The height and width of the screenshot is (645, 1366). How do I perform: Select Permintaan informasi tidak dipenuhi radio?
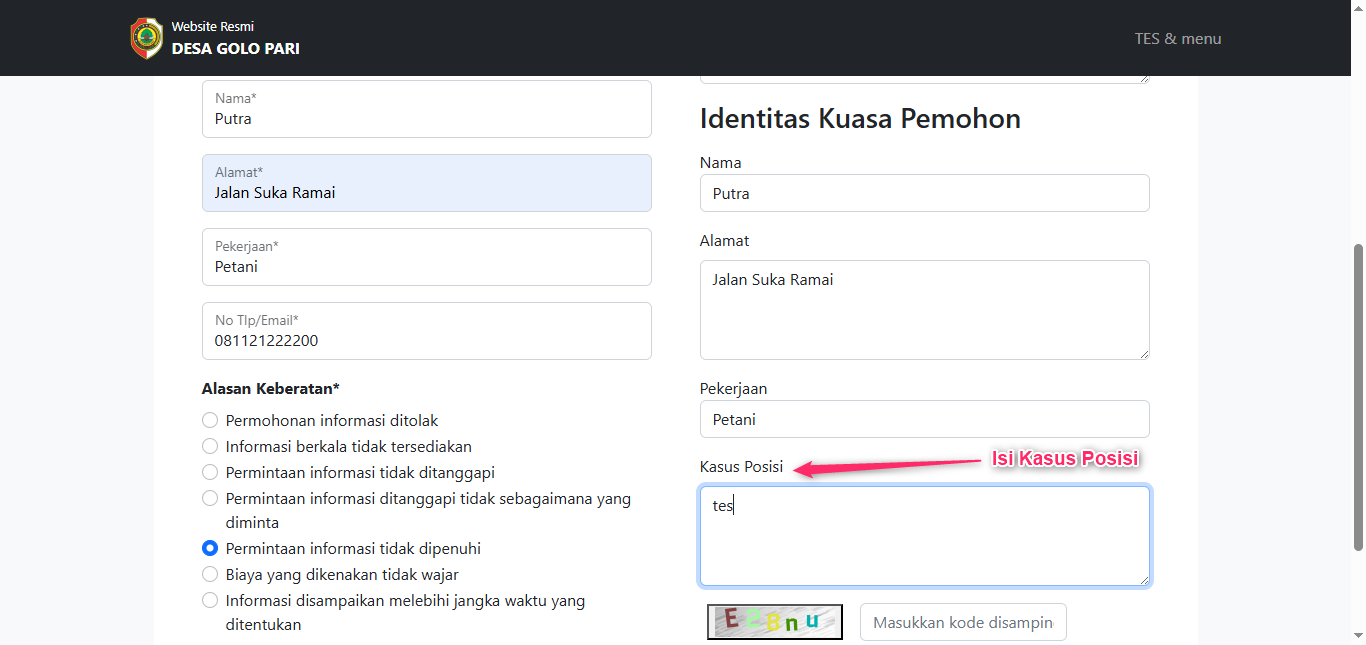(x=210, y=548)
